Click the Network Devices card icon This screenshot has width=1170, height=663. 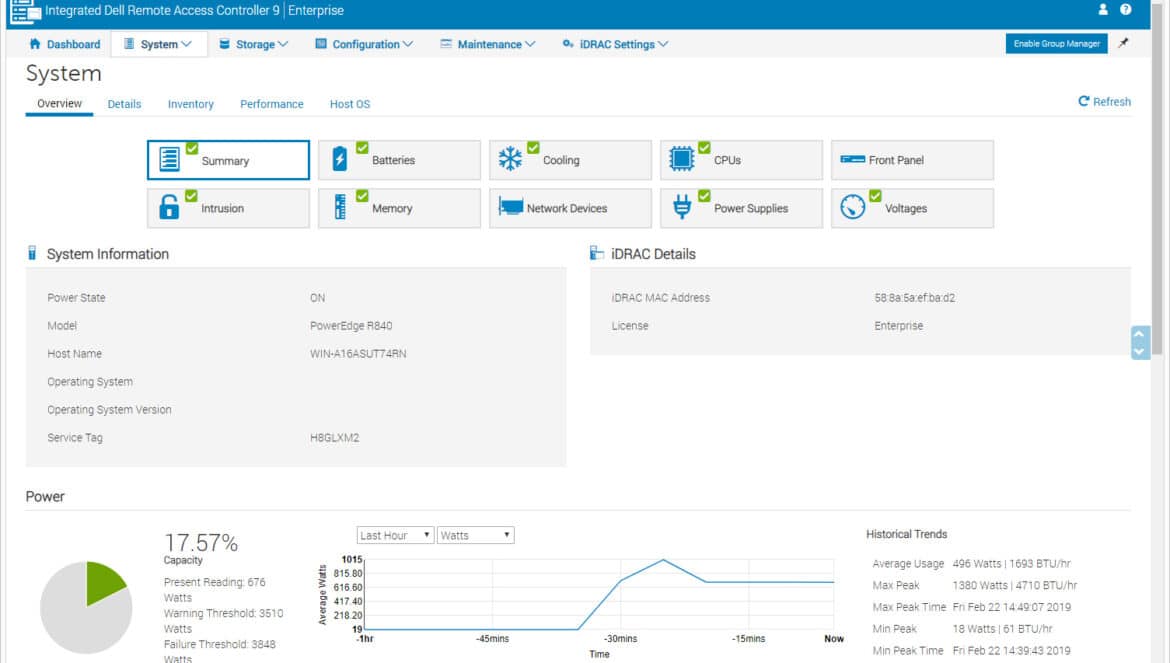click(510, 207)
